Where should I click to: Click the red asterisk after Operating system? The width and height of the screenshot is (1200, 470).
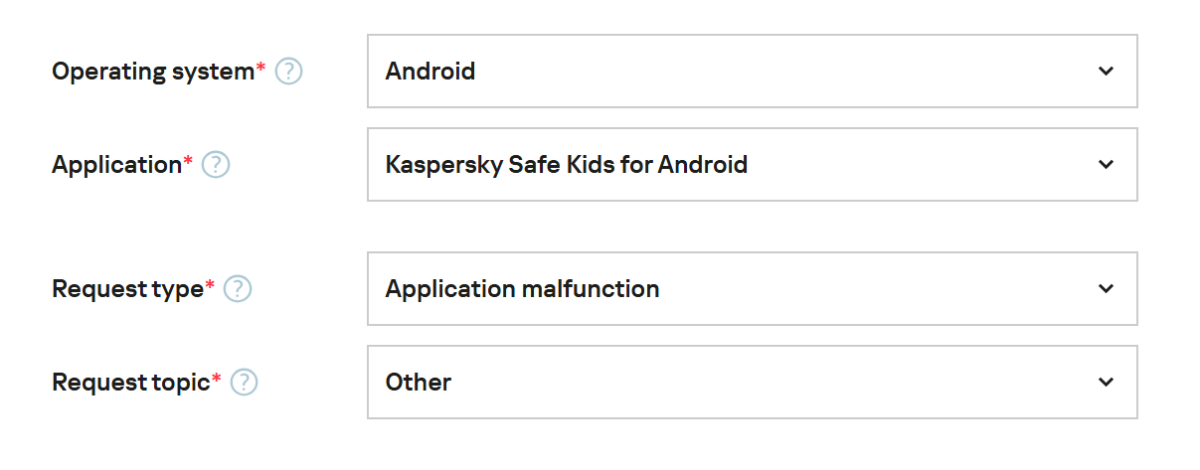(x=261, y=68)
